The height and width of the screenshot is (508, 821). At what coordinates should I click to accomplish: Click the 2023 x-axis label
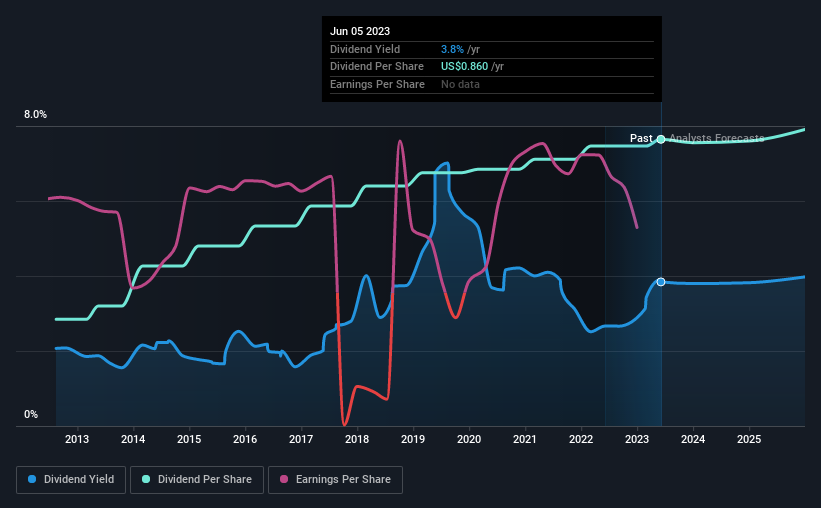click(x=637, y=439)
